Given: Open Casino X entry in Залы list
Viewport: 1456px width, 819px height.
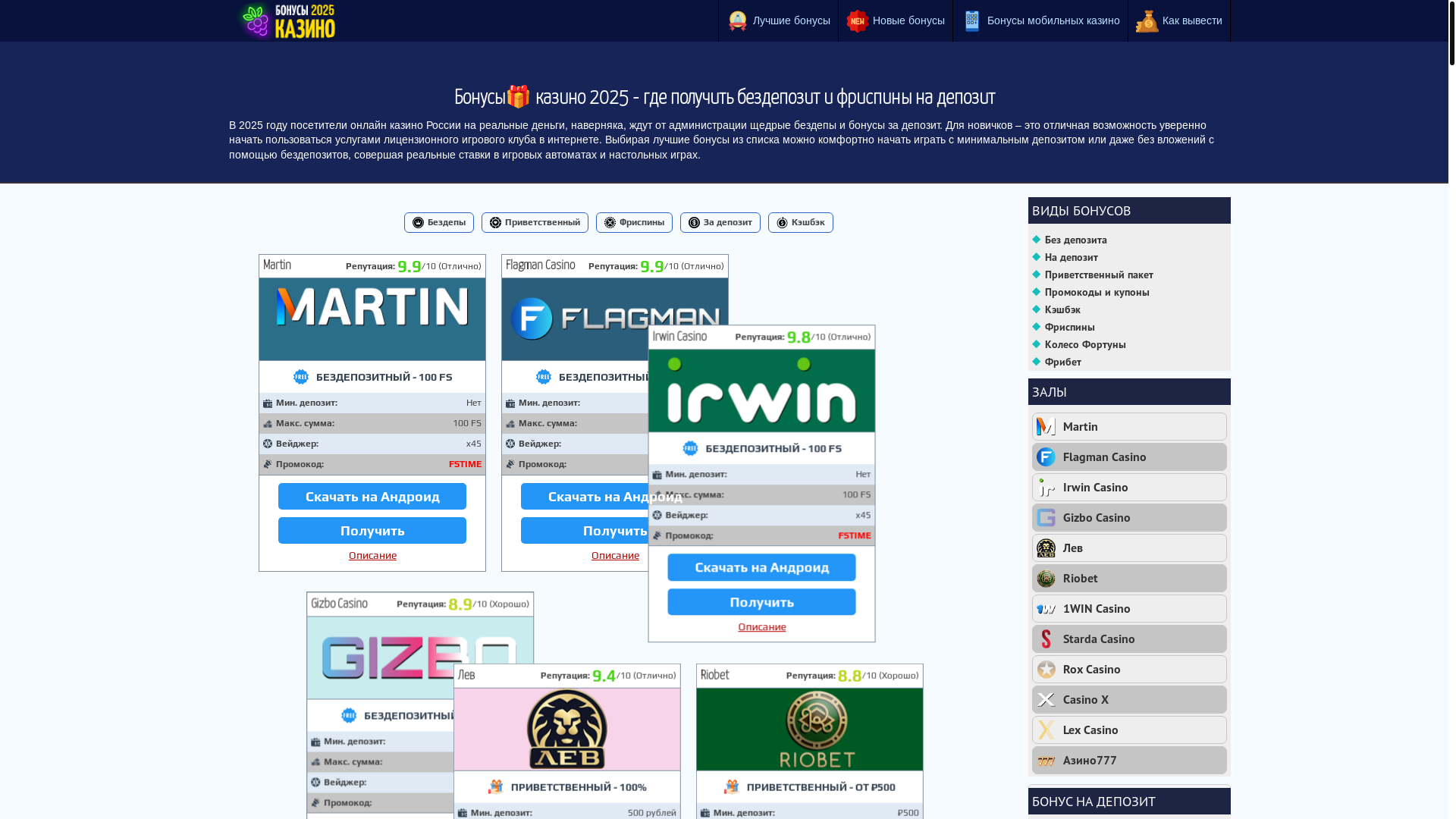Looking at the screenshot, I should [x=1129, y=699].
